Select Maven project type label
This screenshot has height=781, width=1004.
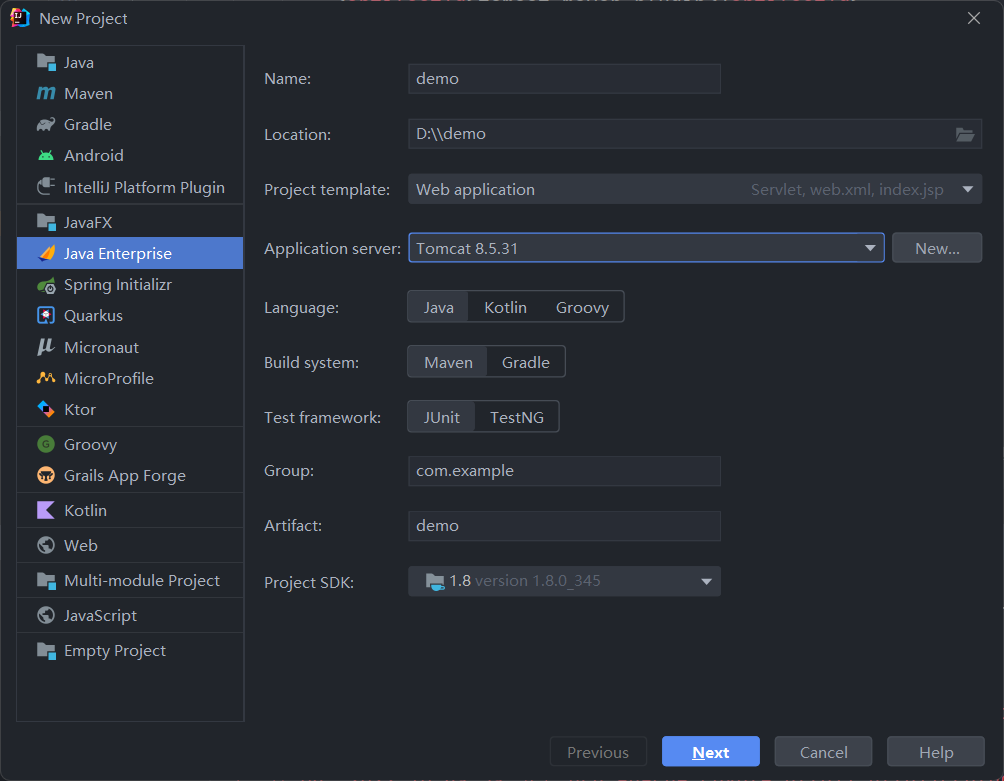(x=88, y=93)
